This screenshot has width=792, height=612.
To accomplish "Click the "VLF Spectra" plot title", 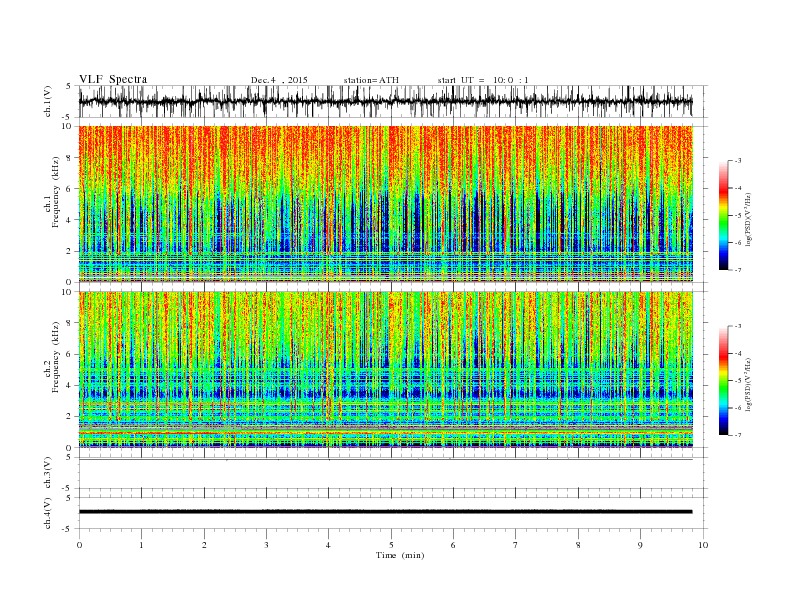I will point(113,79).
